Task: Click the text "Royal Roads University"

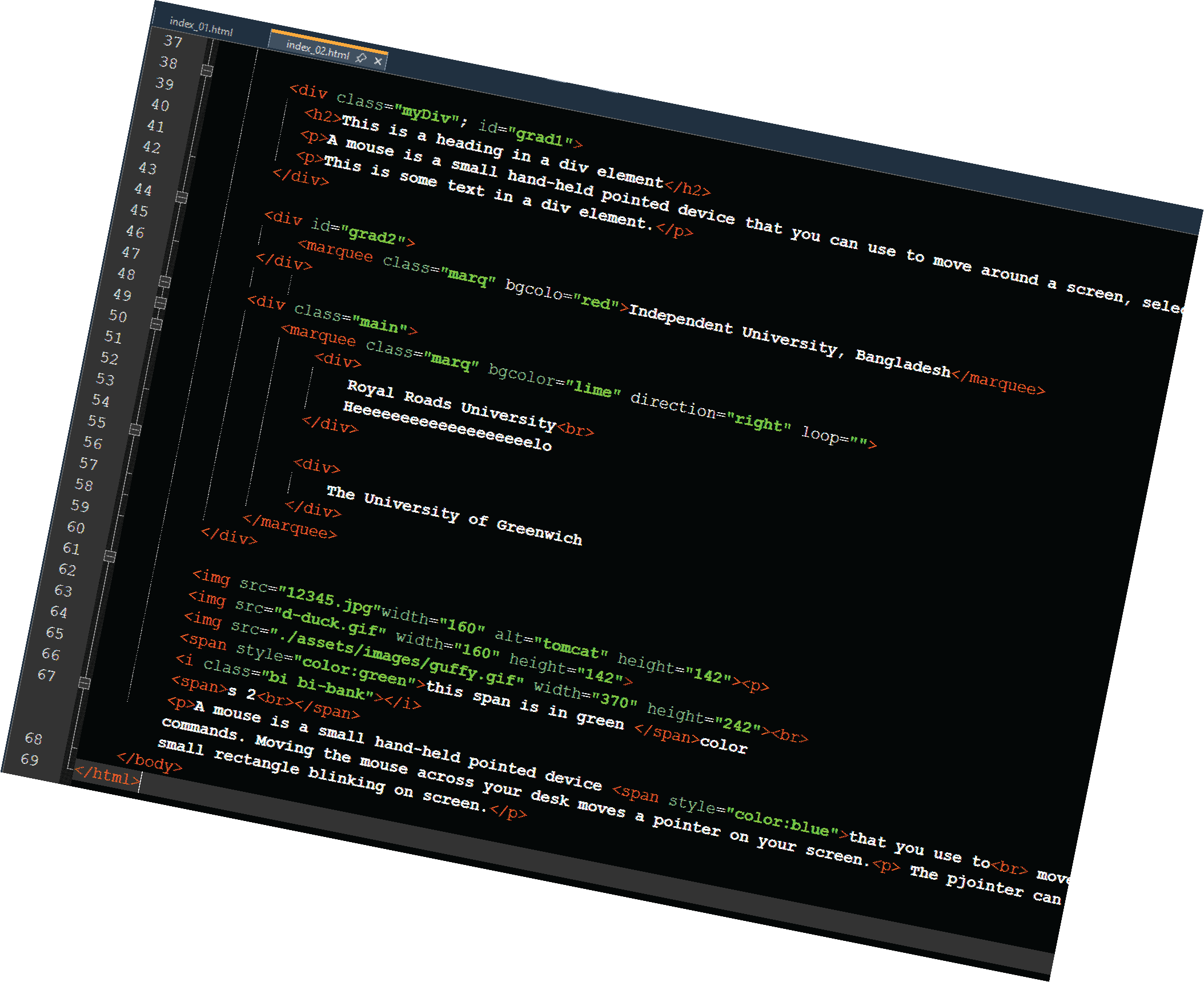Action: click(x=452, y=404)
